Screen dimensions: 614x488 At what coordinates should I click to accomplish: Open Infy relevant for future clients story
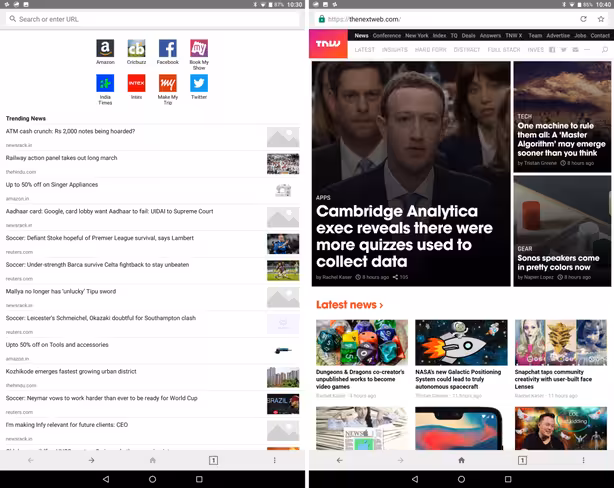(x=153, y=431)
